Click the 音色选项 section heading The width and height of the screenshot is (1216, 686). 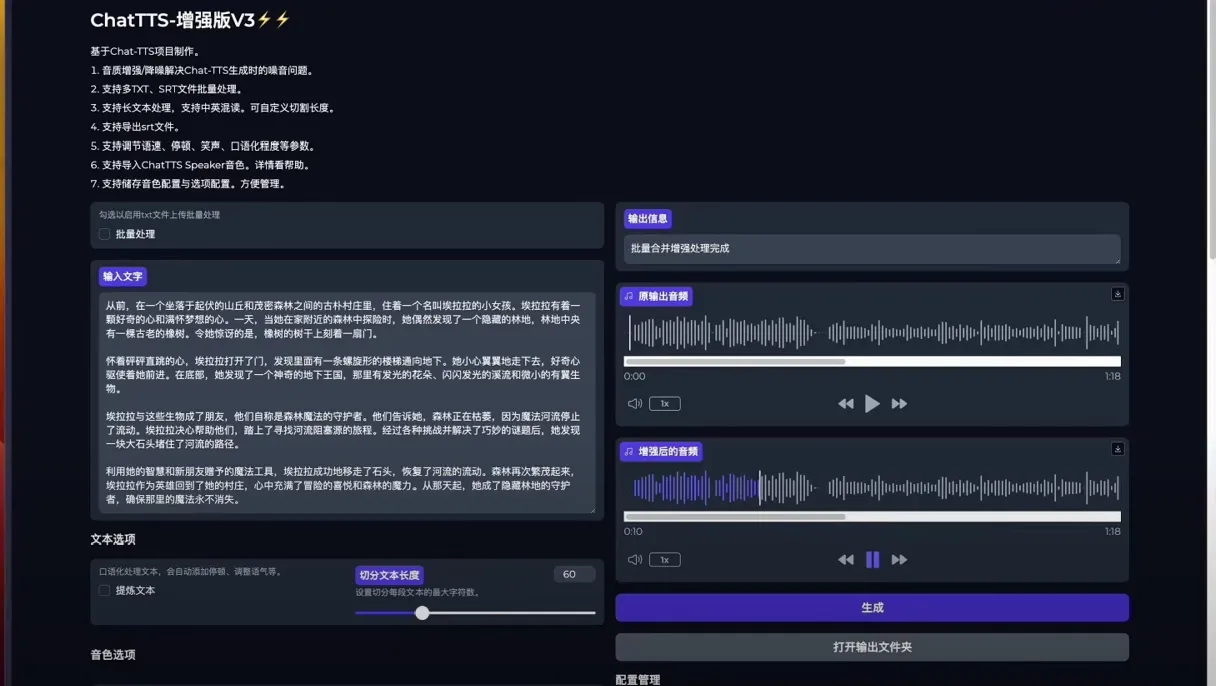coord(113,655)
